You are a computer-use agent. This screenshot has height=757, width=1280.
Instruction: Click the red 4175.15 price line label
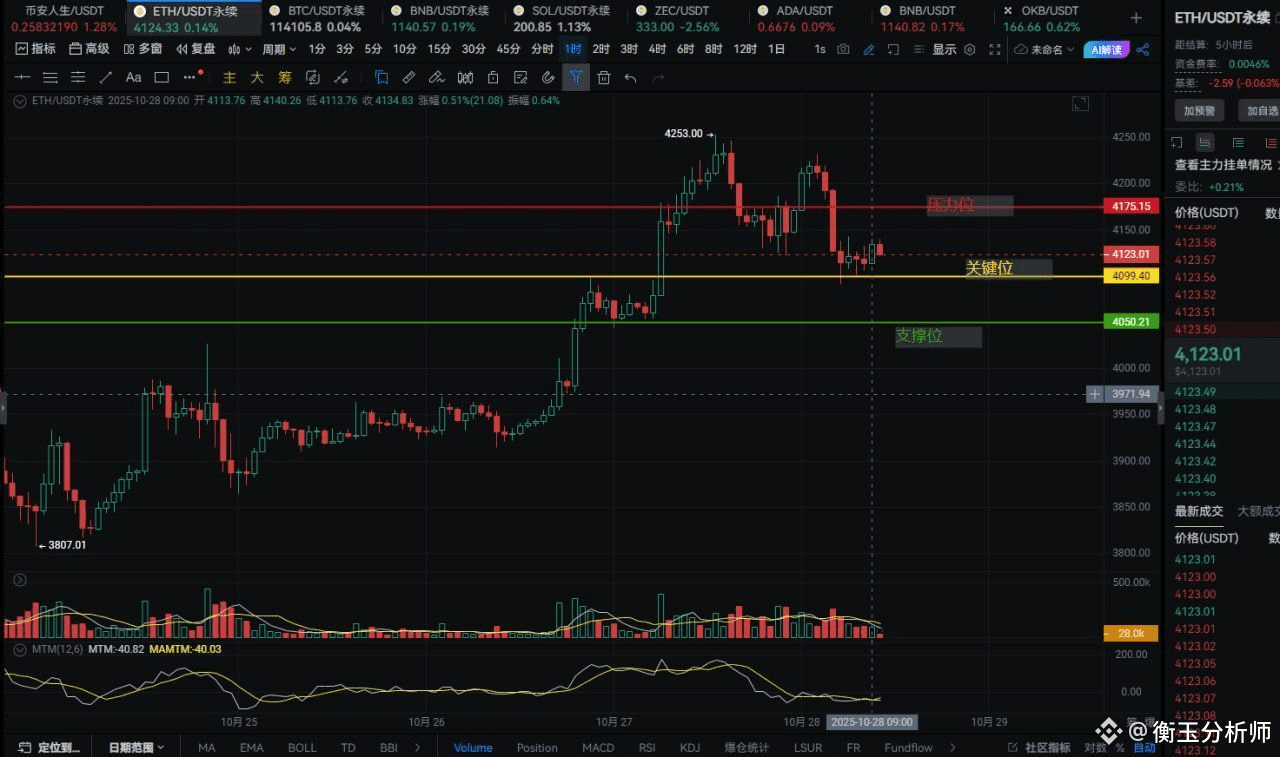[1131, 206]
